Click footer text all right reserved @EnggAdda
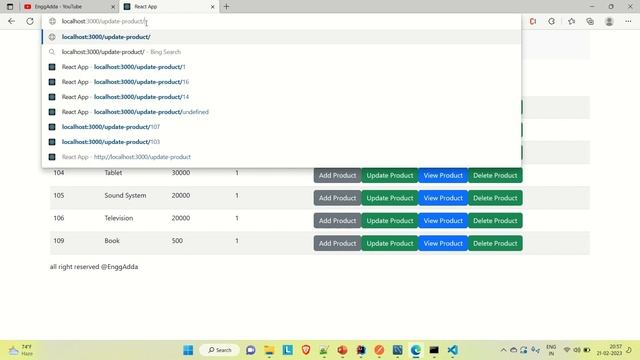Viewport: 640px width, 360px height. [94, 267]
